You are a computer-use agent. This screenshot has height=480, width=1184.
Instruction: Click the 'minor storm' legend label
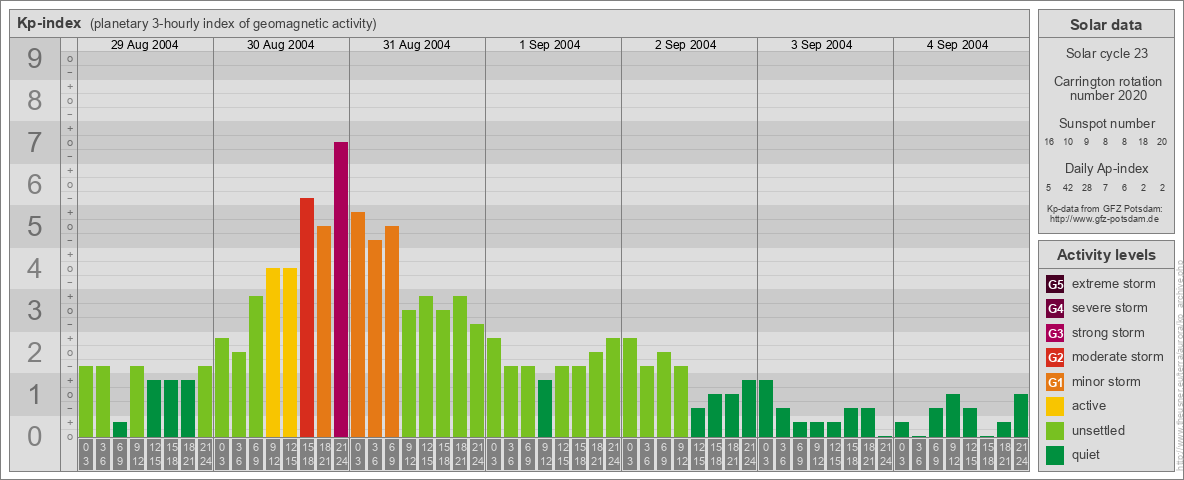coord(1106,381)
